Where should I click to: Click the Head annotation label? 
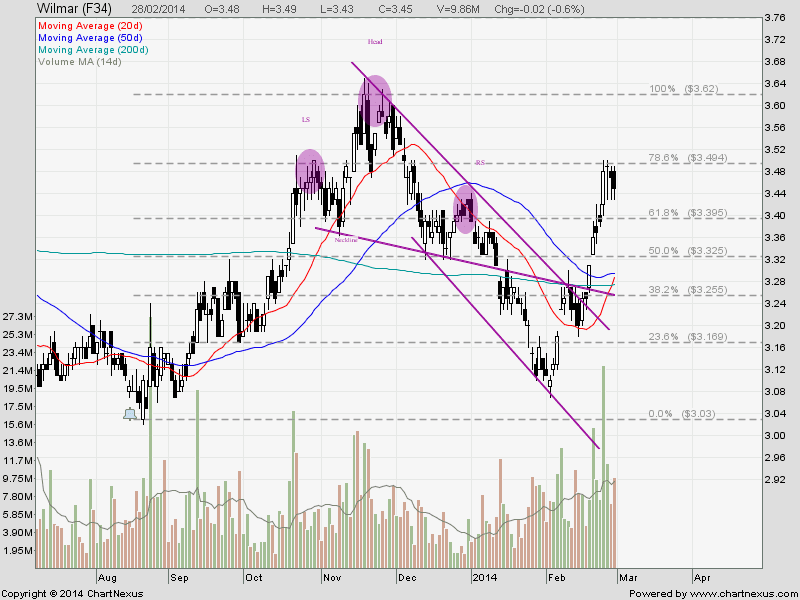click(375, 42)
